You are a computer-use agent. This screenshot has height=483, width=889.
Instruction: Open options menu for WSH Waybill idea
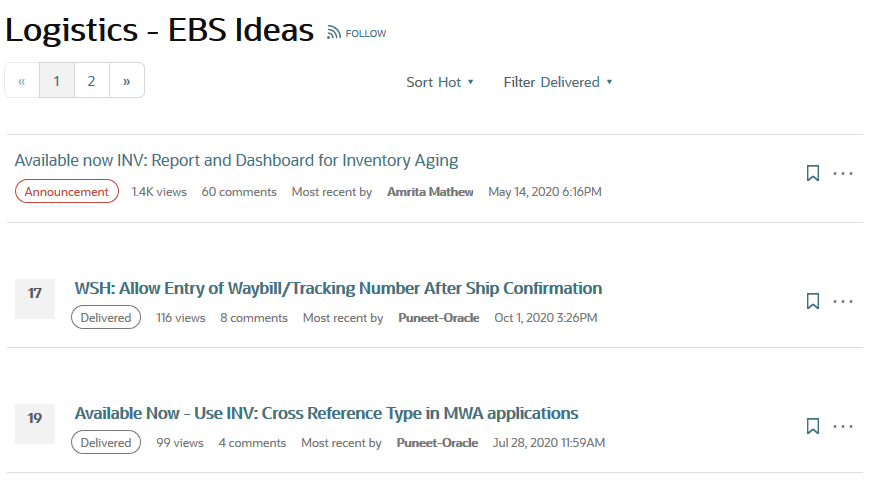tap(843, 301)
